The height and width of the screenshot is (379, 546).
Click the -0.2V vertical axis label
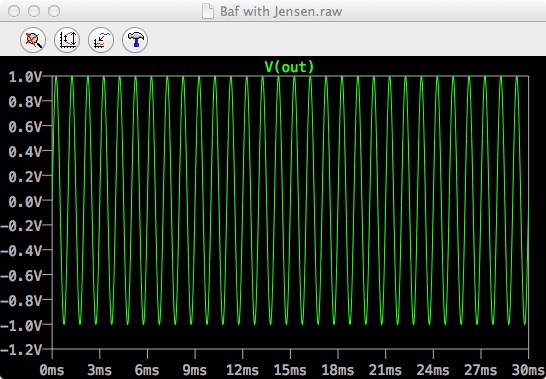coord(21,226)
